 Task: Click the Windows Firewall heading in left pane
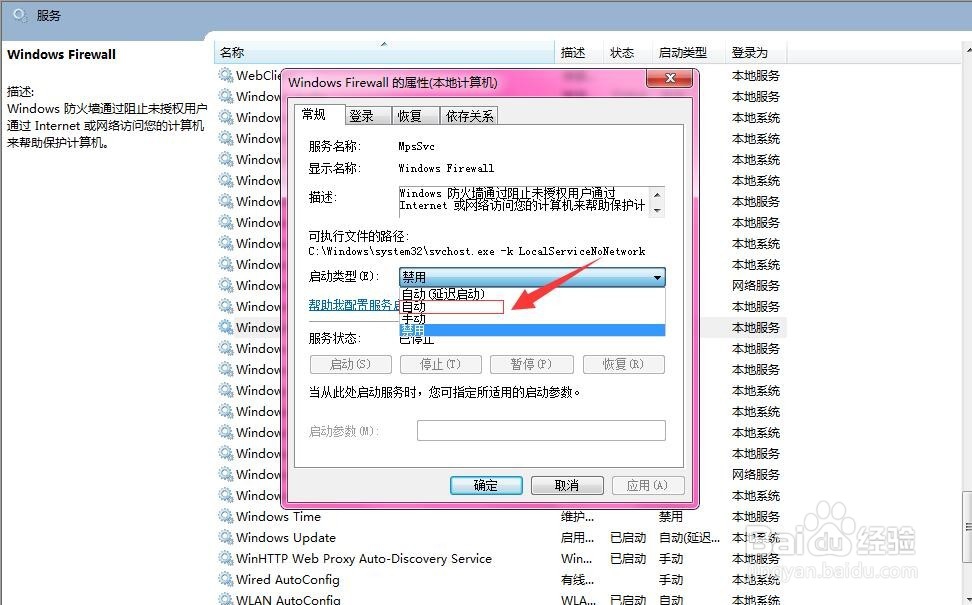(61, 55)
